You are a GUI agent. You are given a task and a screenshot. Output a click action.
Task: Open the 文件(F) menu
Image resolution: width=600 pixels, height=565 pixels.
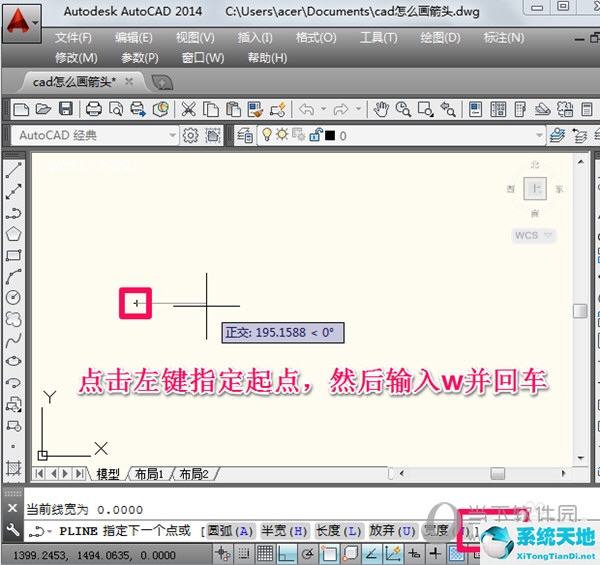(x=73, y=38)
